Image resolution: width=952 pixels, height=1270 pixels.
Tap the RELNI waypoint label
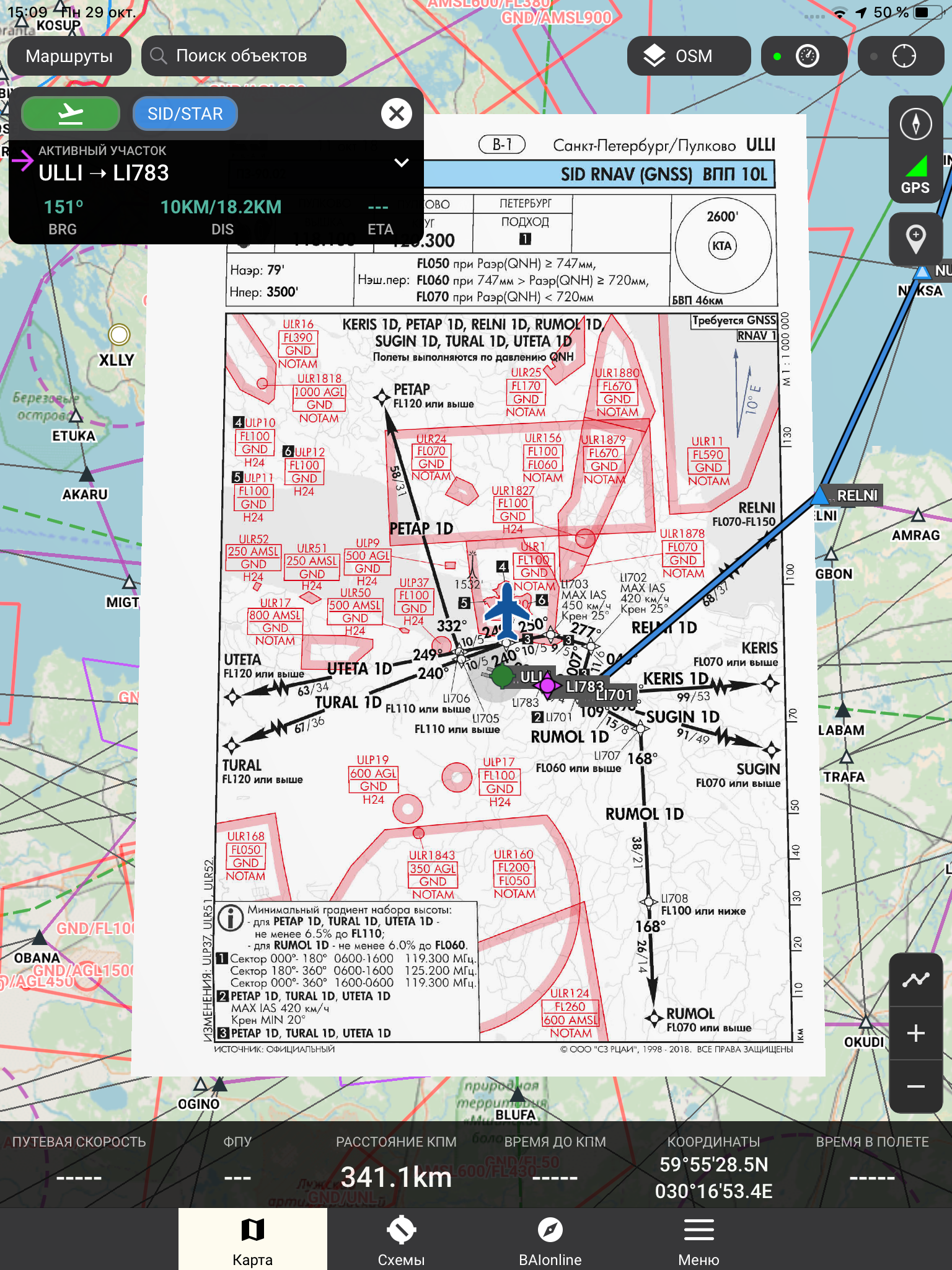pos(857,495)
